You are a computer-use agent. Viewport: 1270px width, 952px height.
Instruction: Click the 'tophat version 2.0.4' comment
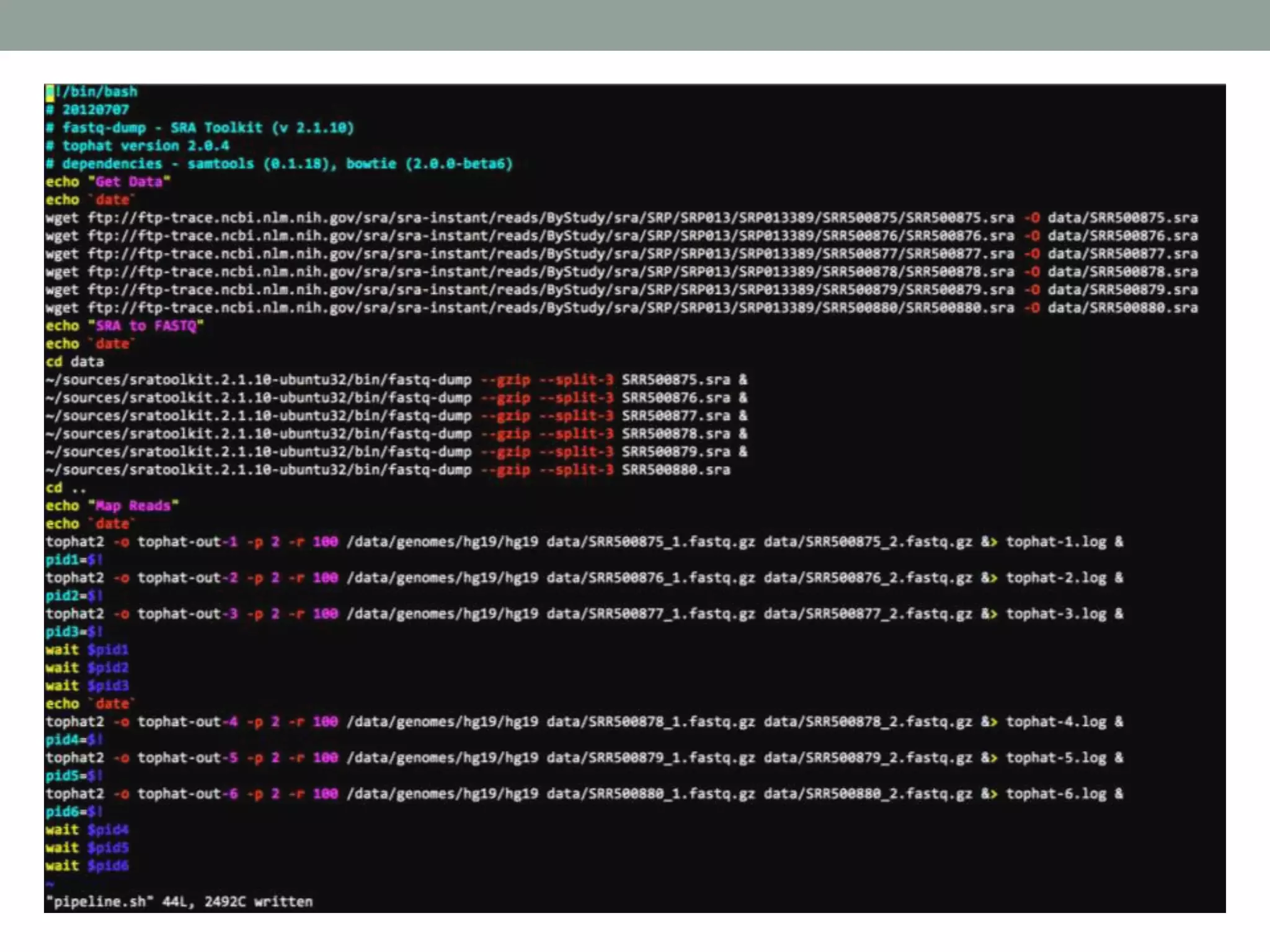click(x=138, y=146)
